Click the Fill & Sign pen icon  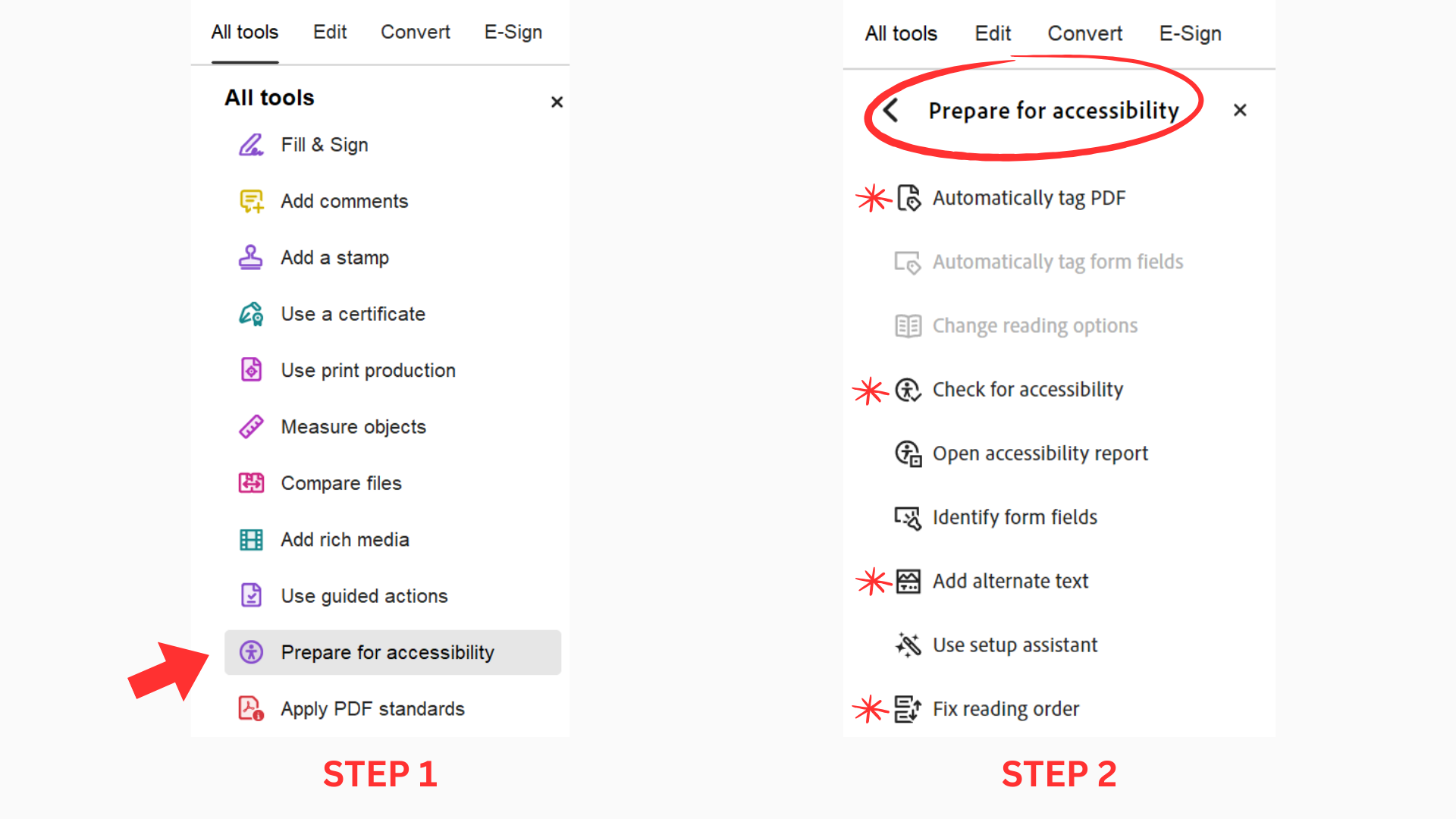click(251, 145)
